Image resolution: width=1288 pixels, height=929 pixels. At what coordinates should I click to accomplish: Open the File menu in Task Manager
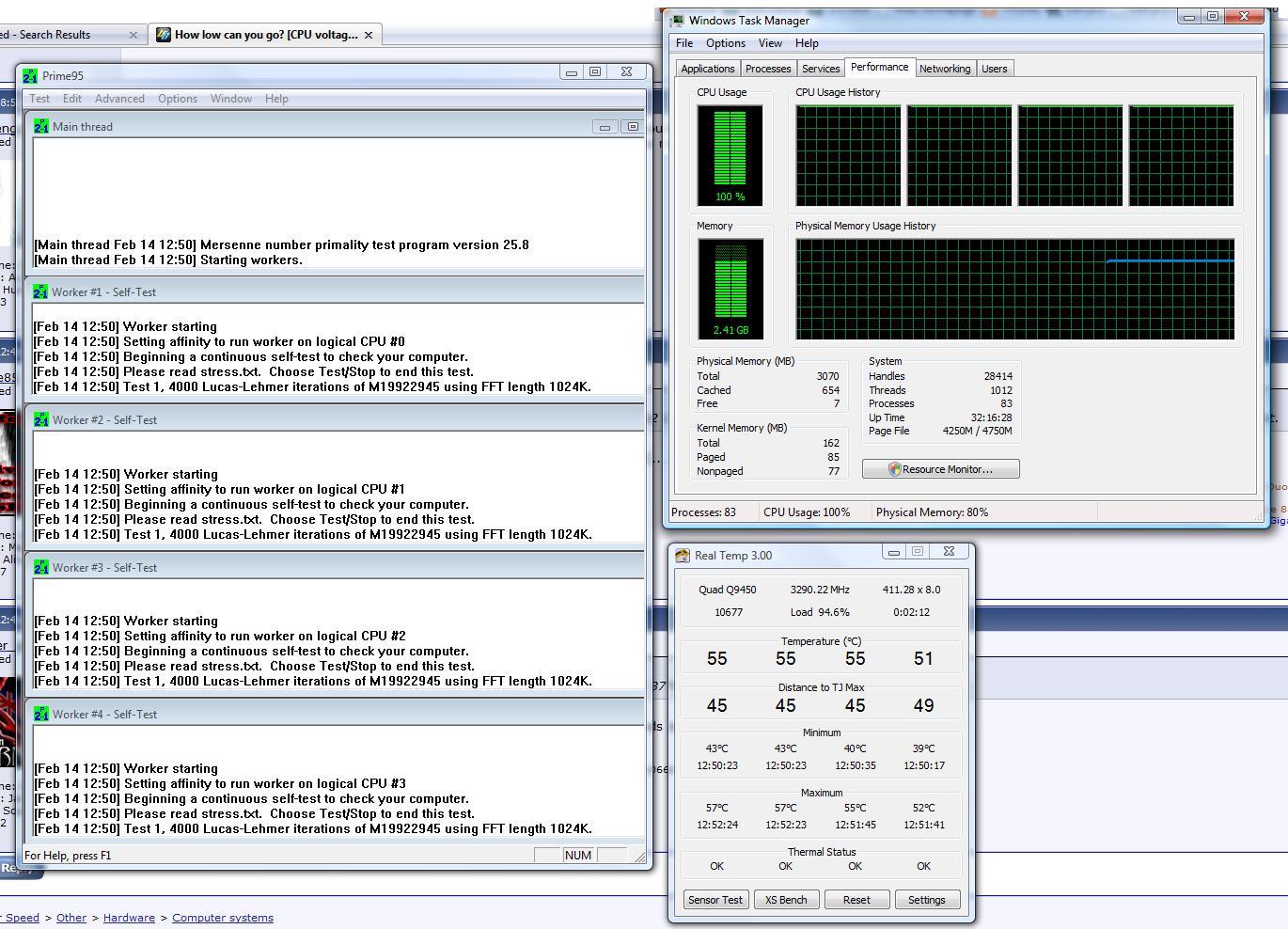(684, 43)
